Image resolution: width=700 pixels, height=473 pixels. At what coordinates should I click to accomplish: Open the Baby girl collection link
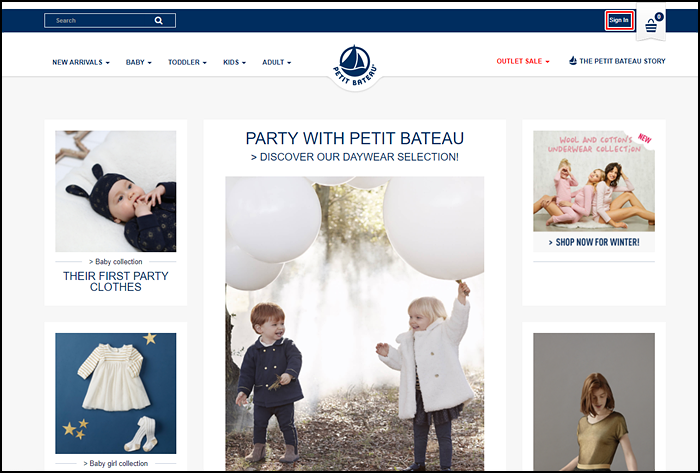116,464
